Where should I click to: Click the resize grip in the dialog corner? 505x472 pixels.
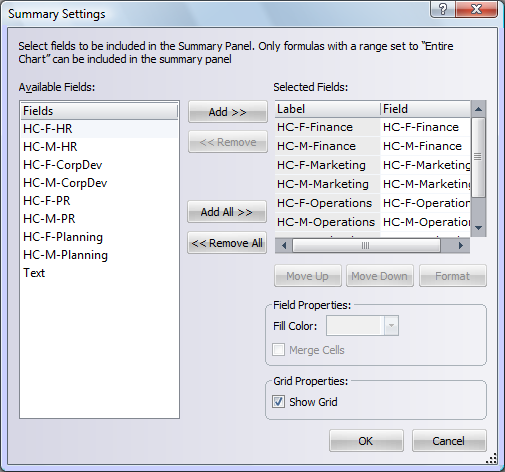click(x=492, y=459)
